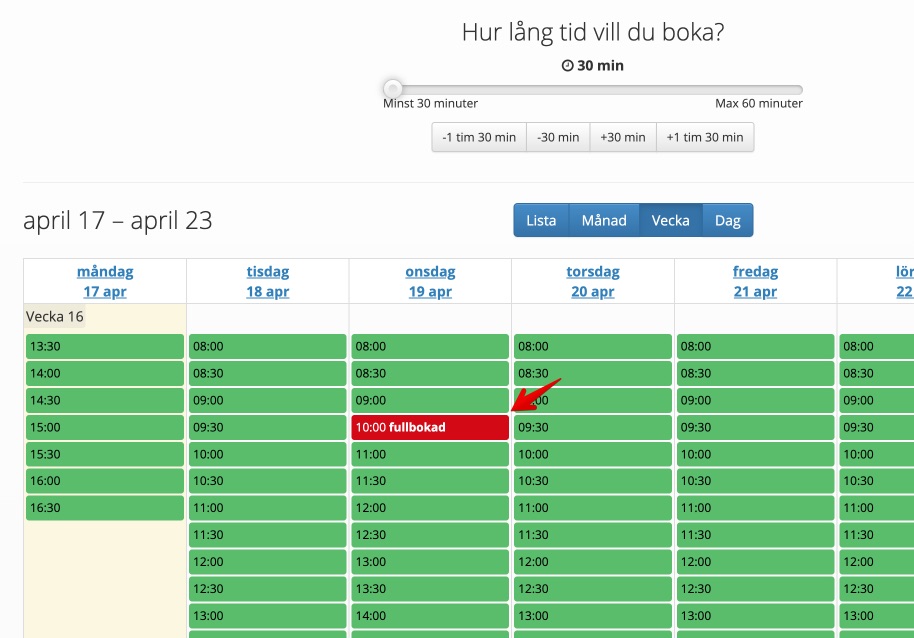Viewport: 914px width, 638px height.
Task: Open the onsdag 19 apr day link
Action: click(x=430, y=281)
